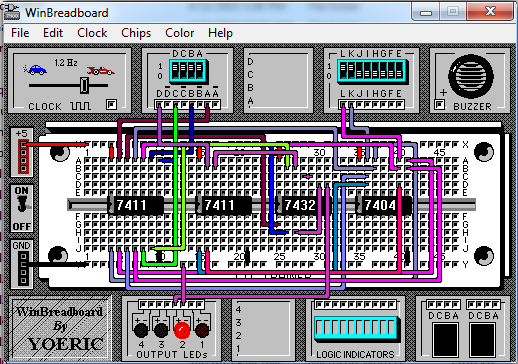Toggle DIP switch D in DCBA bank

[x=175, y=71]
